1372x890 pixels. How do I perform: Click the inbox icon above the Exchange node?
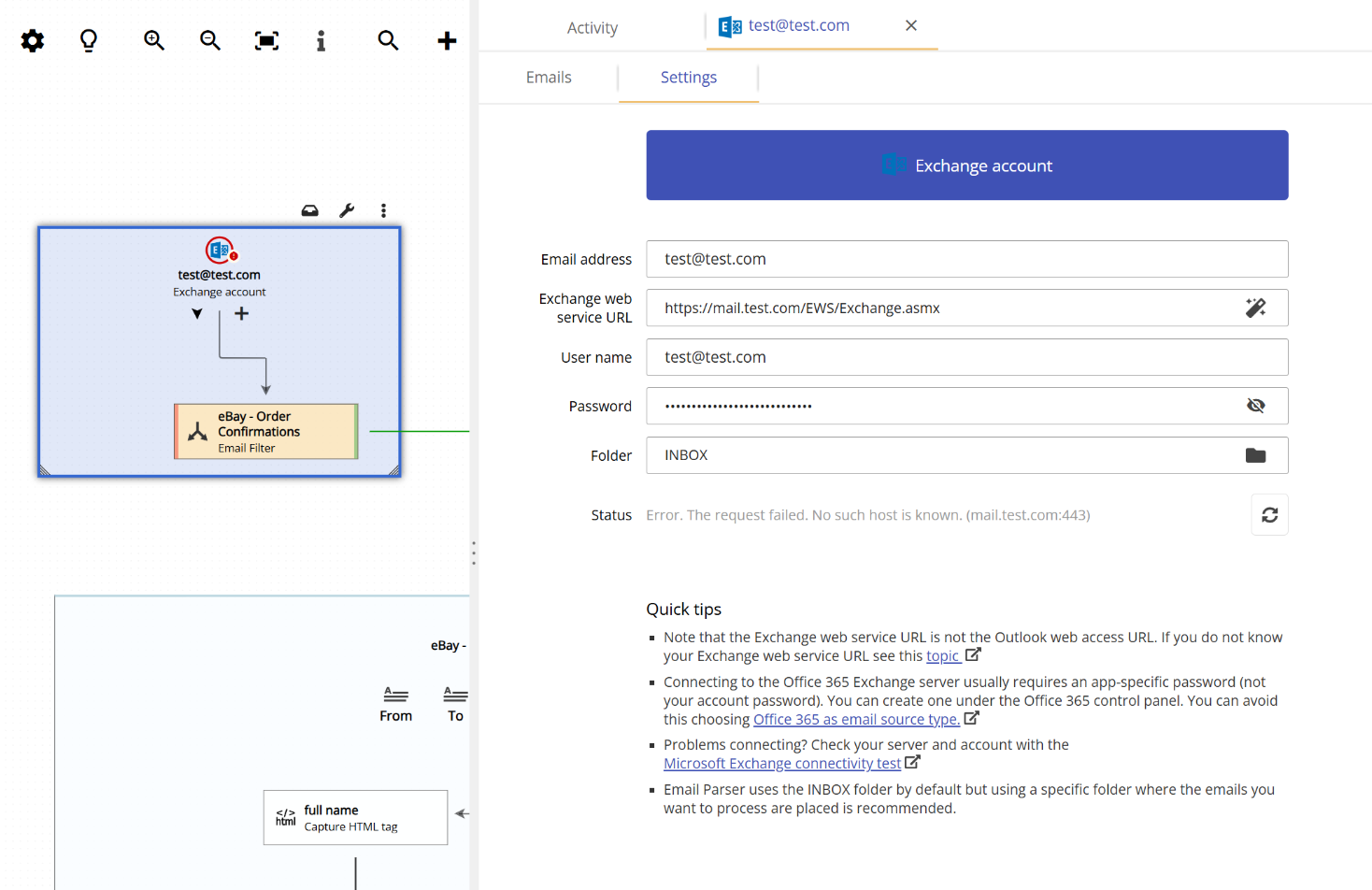coord(309,209)
